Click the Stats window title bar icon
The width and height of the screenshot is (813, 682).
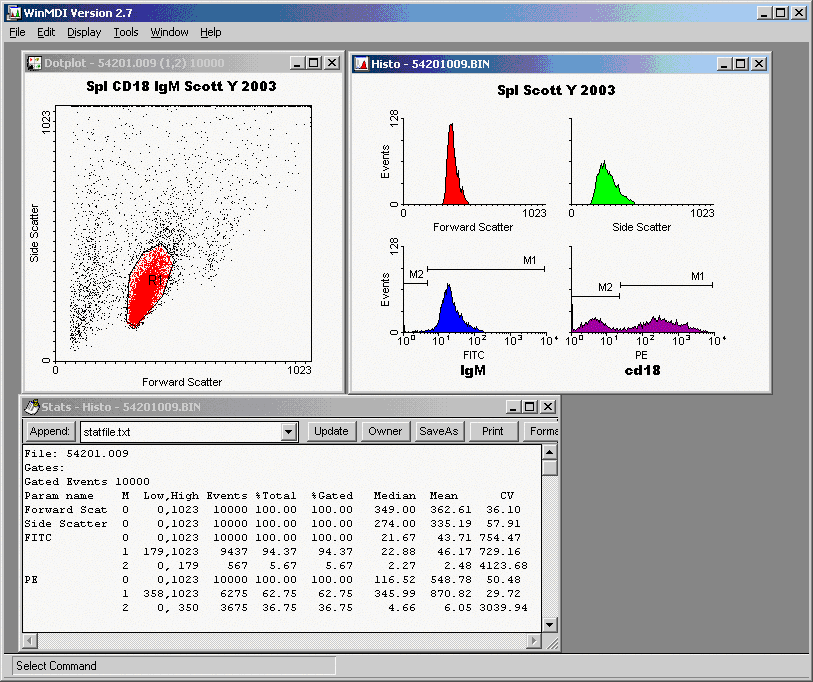pos(33,407)
